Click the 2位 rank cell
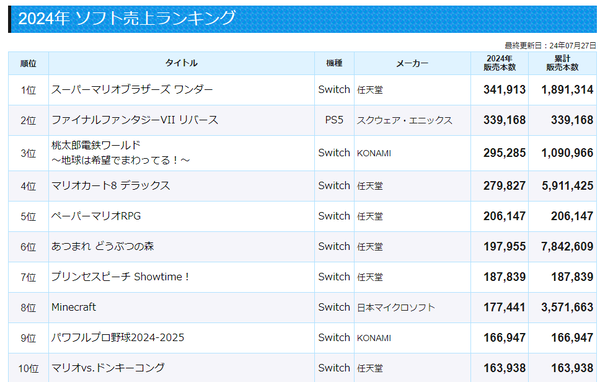This screenshot has width=600, height=382. [x=28, y=120]
